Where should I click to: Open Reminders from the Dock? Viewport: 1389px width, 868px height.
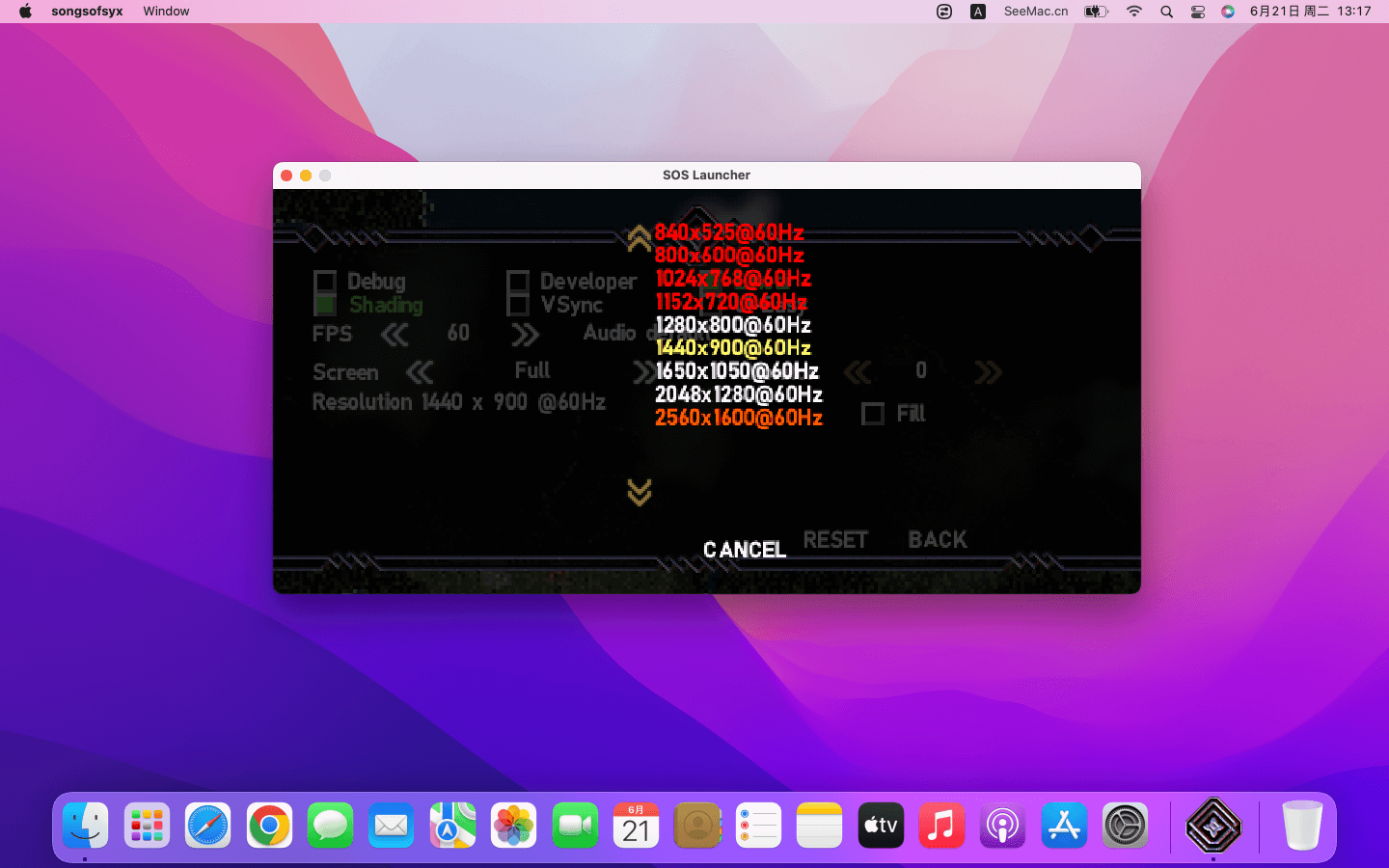click(758, 826)
